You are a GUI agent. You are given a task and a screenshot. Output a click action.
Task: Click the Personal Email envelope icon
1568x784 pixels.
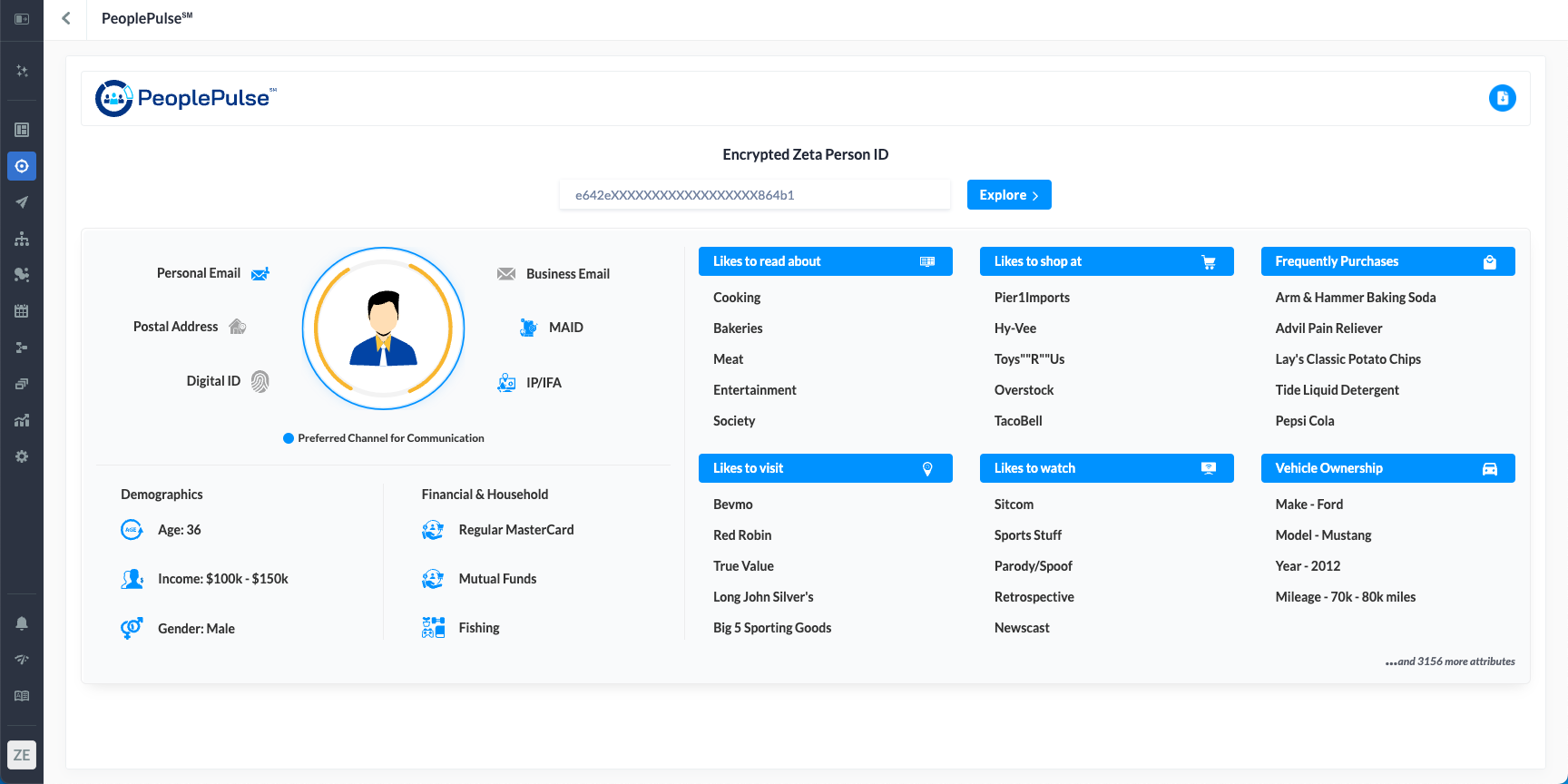point(260,274)
